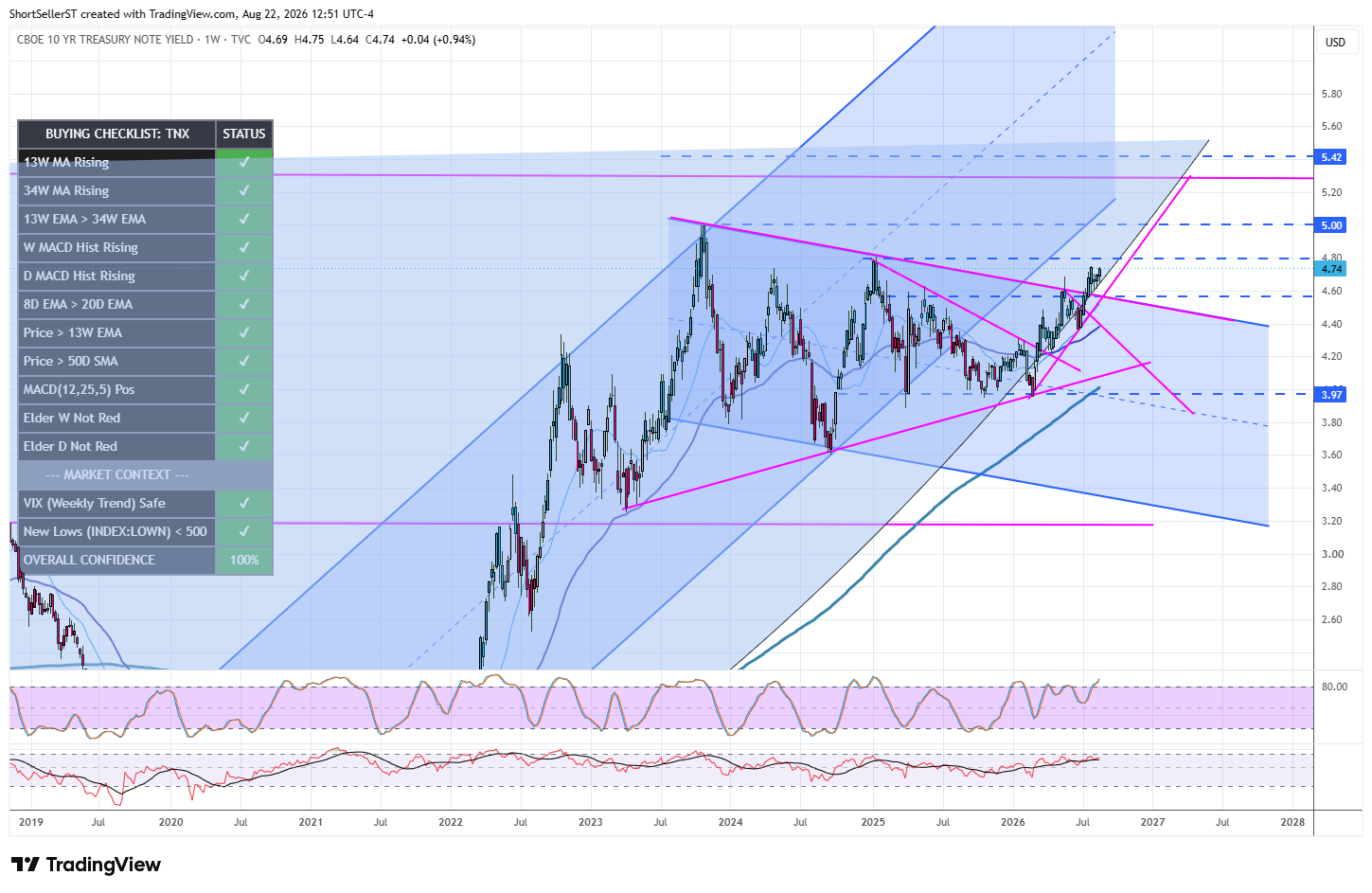The image size is (1372, 893).
Task: Click the Price > 13W EMA check mark
Action: (244, 332)
